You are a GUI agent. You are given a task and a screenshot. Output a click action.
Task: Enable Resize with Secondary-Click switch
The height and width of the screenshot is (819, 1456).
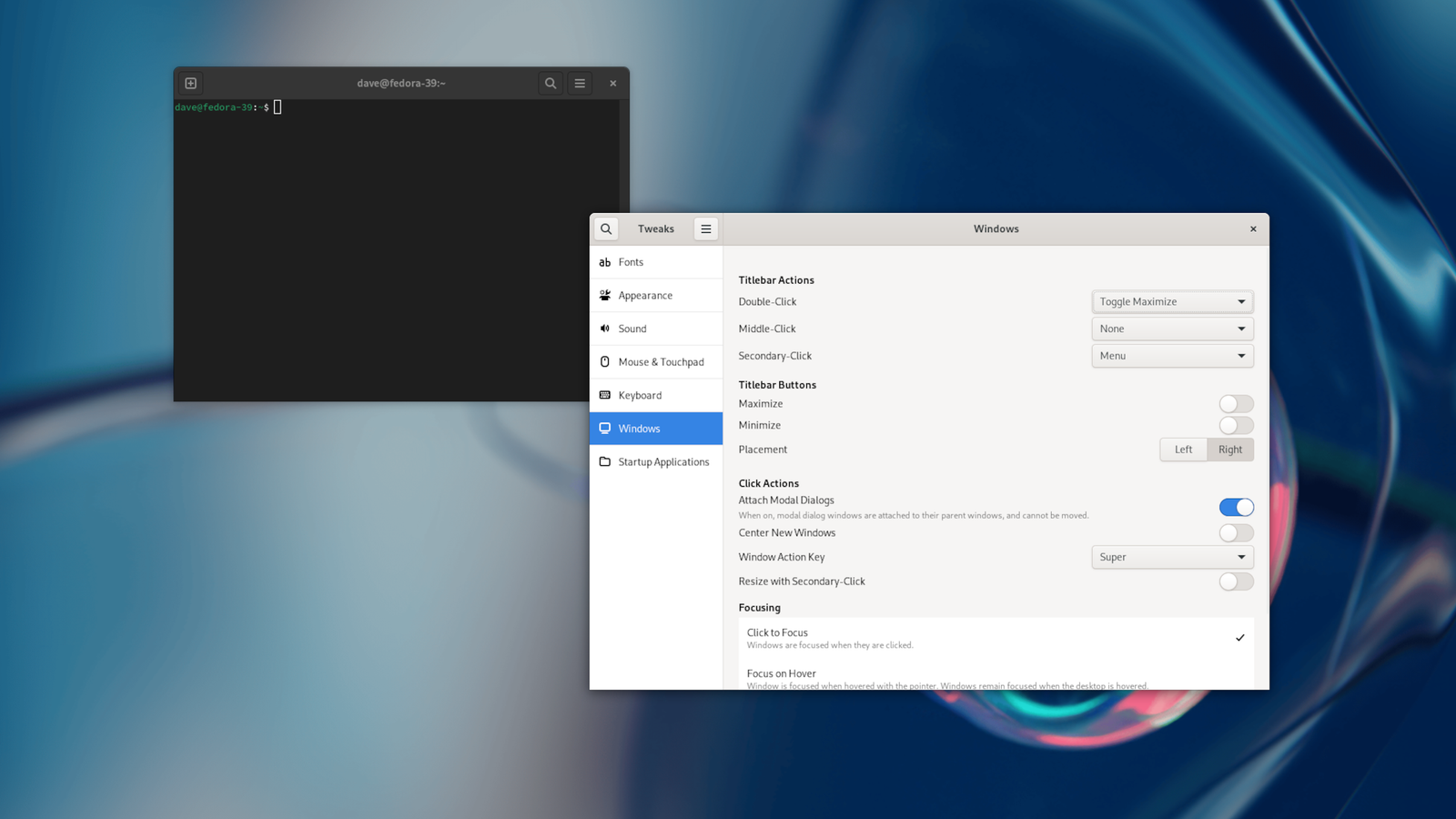pyautogui.click(x=1237, y=581)
